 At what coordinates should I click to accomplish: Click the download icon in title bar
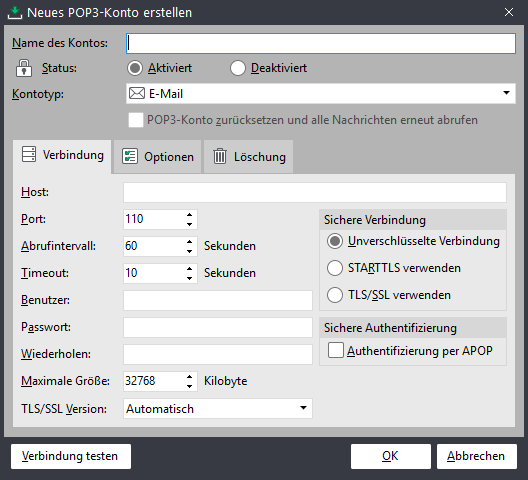[x=15, y=13]
